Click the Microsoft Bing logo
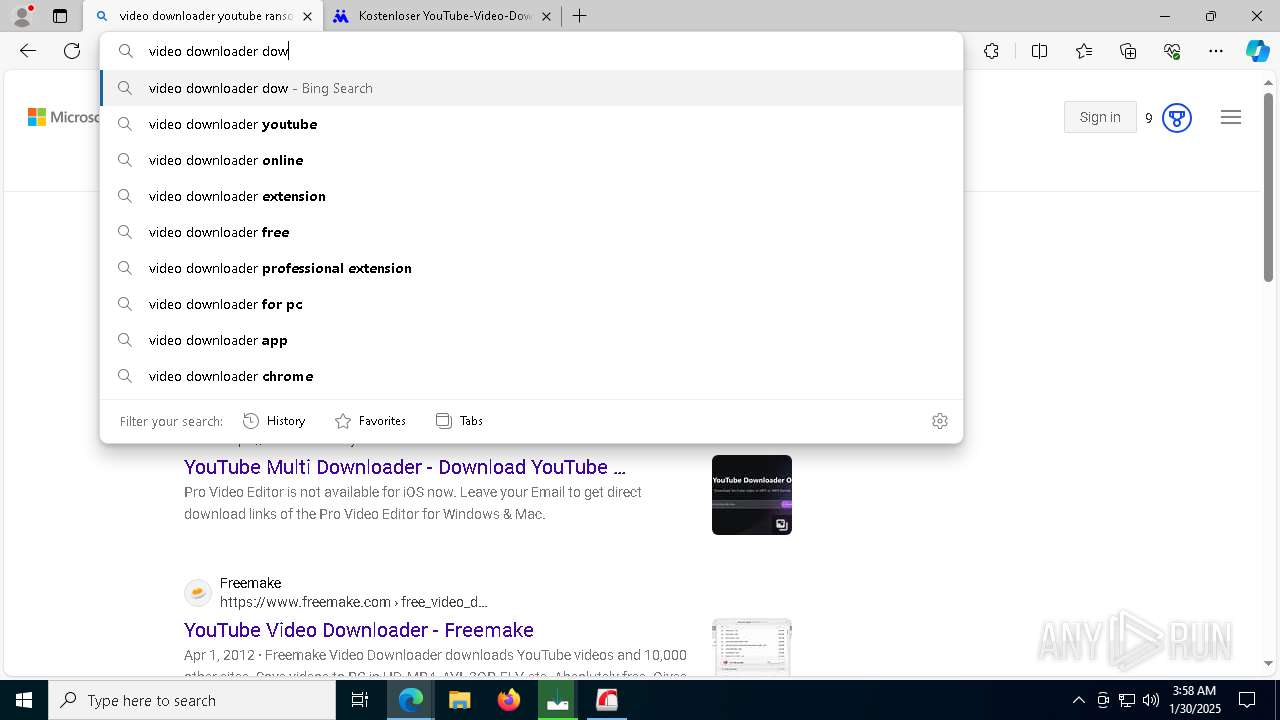1280x720 pixels. point(64,118)
